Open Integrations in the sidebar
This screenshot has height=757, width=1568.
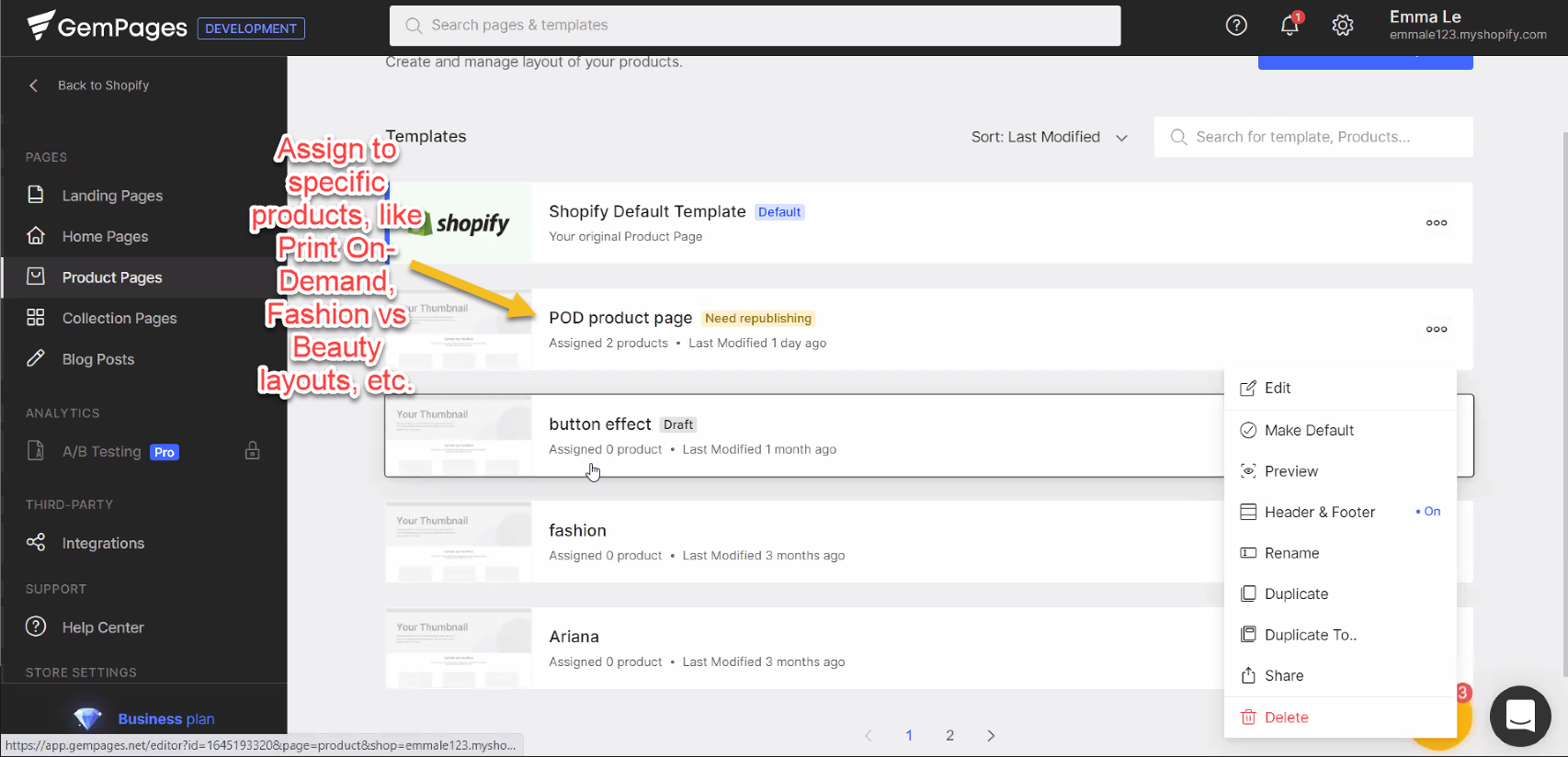[103, 543]
